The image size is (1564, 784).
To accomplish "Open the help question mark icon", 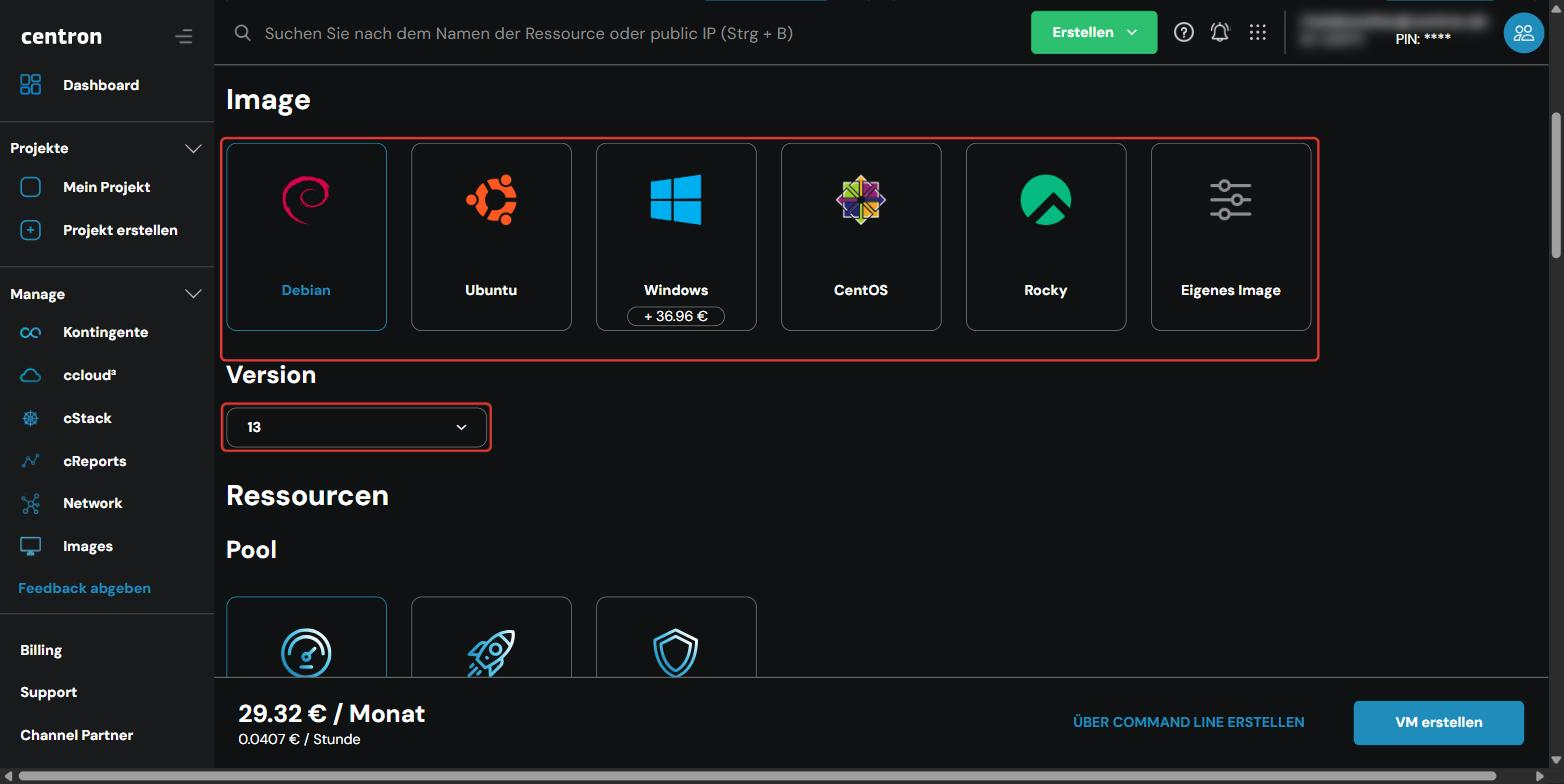I will click(x=1183, y=32).
